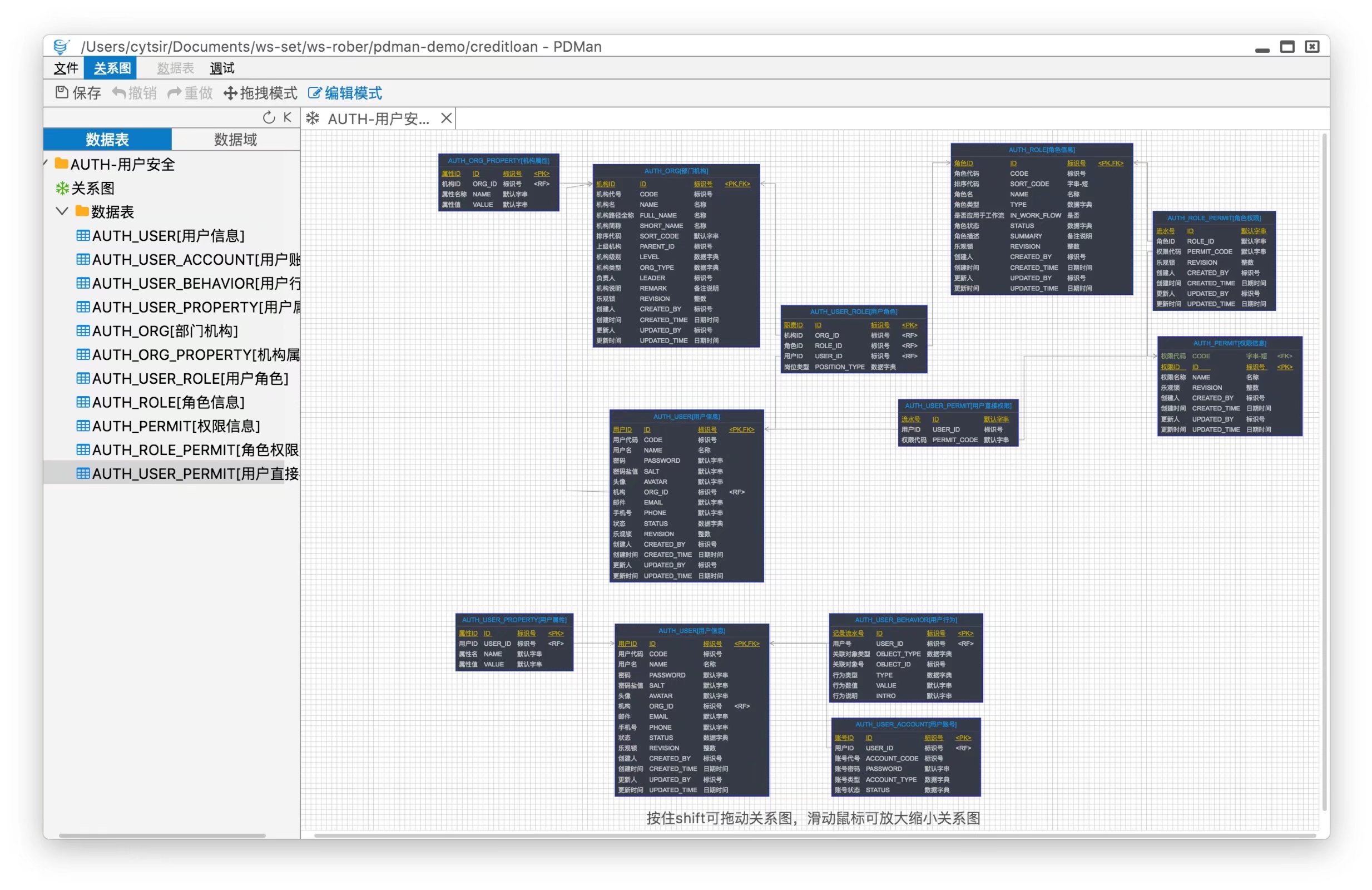Maximize the PDMan window
1372x890 pixels.
(1287, 47)
